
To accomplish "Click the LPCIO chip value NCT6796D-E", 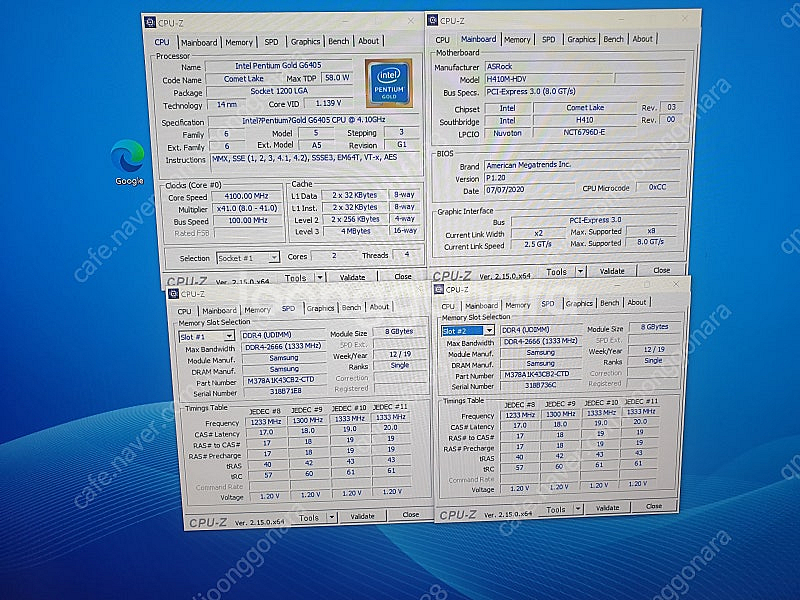I will pos(584,132).
